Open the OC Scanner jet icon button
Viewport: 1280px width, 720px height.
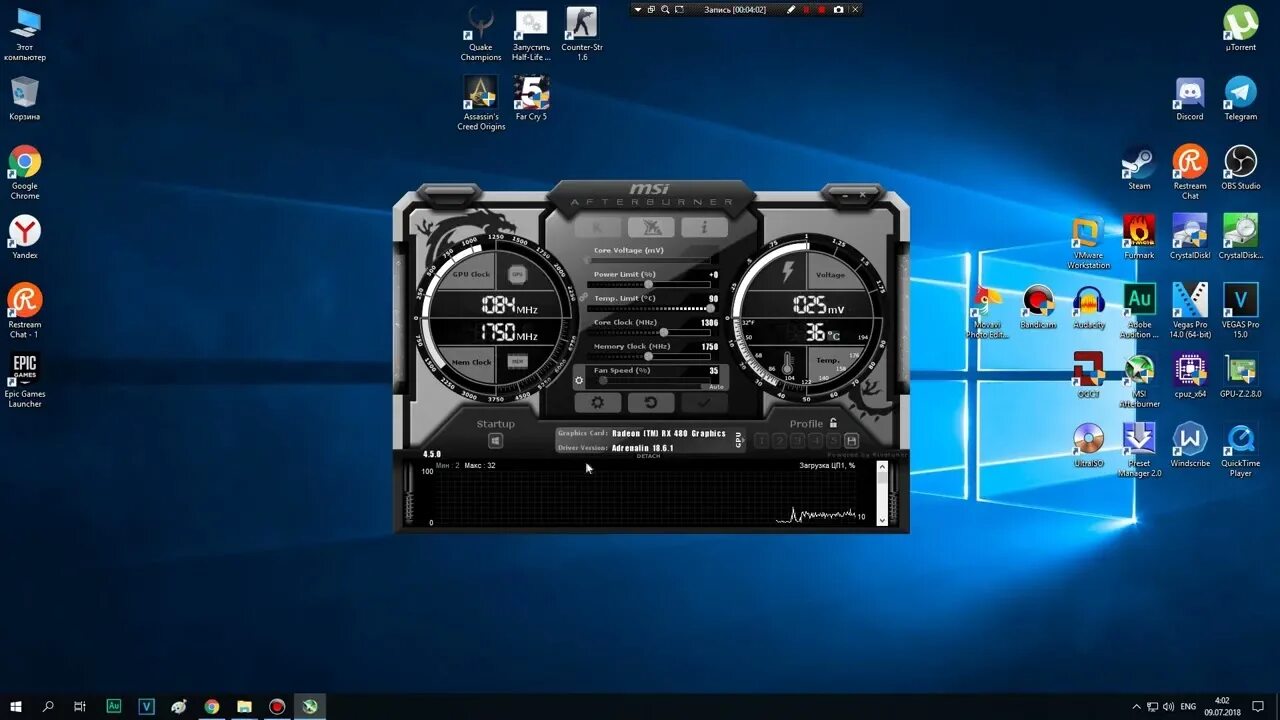point(651,227)
